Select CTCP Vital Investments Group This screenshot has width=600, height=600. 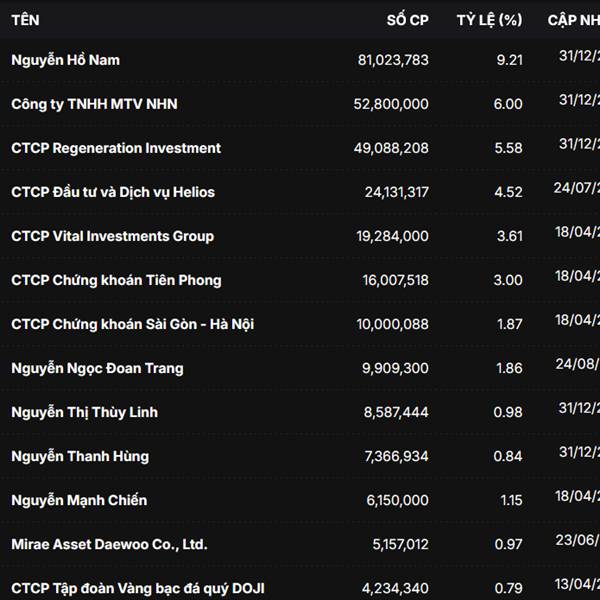pos(112,236)
